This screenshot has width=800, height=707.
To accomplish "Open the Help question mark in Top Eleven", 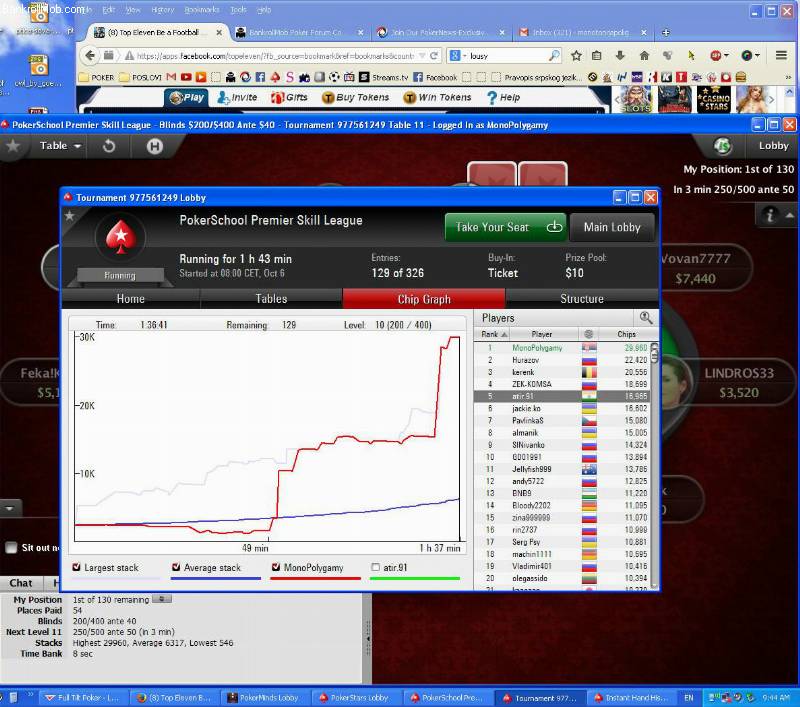I will point(504,97).
